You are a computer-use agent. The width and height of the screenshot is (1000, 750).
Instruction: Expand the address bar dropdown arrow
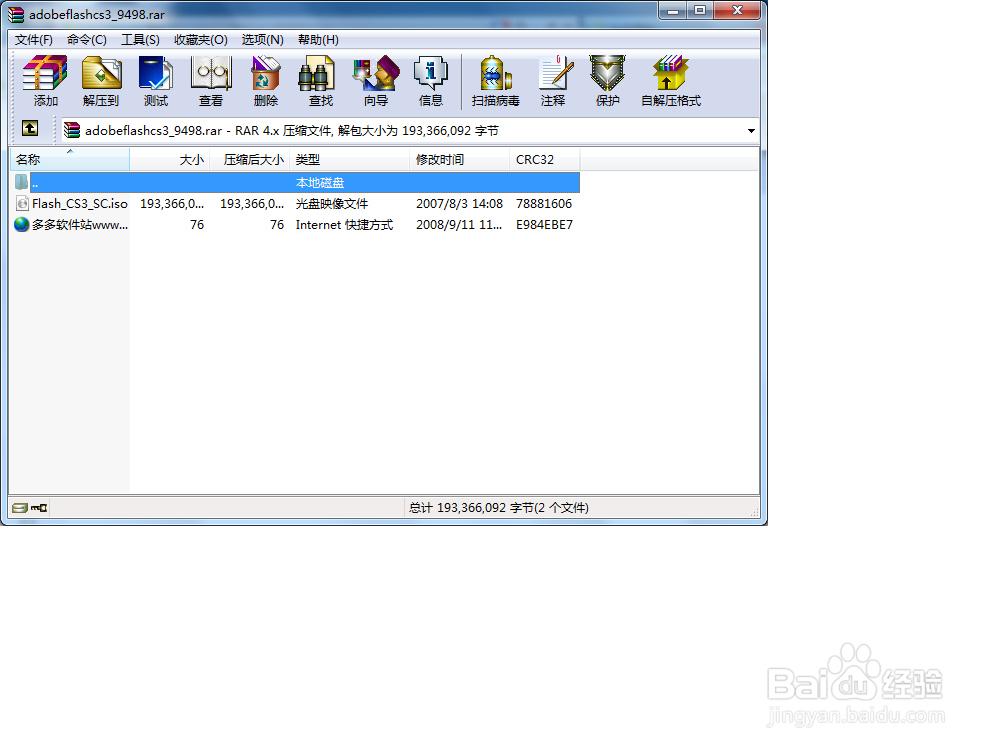click(751, 131)
